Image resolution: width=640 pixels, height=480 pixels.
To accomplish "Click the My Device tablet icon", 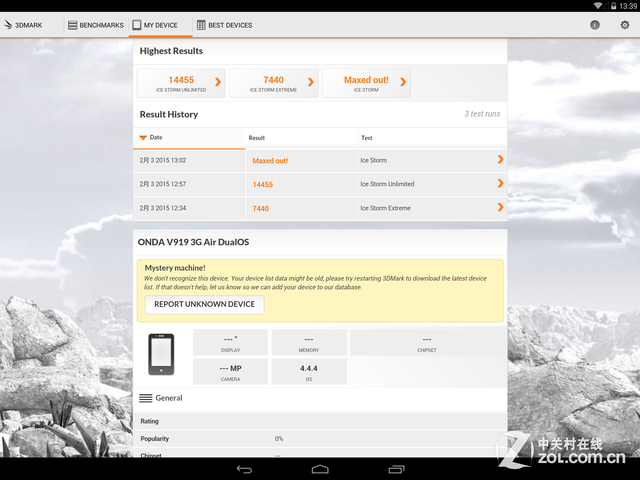I will click(x=137, y=25).
